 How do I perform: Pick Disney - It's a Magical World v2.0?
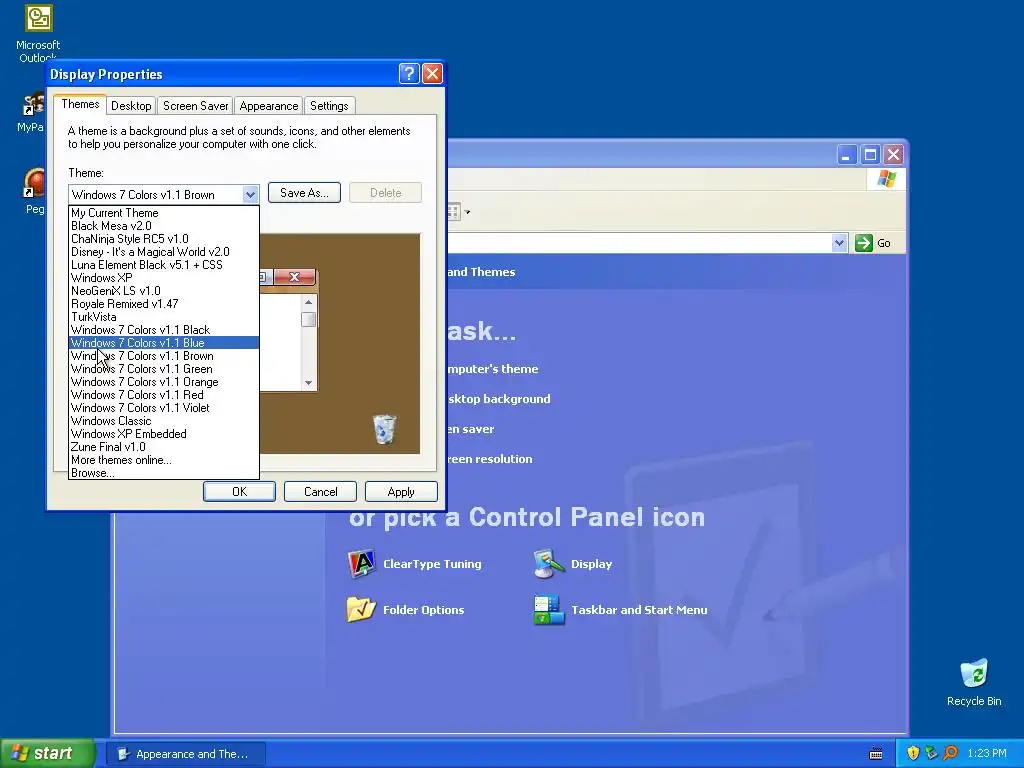(x=164, y=252)
